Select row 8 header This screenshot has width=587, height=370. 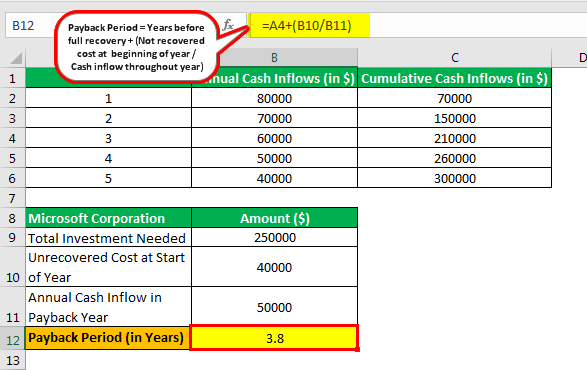tap(12, 218)
